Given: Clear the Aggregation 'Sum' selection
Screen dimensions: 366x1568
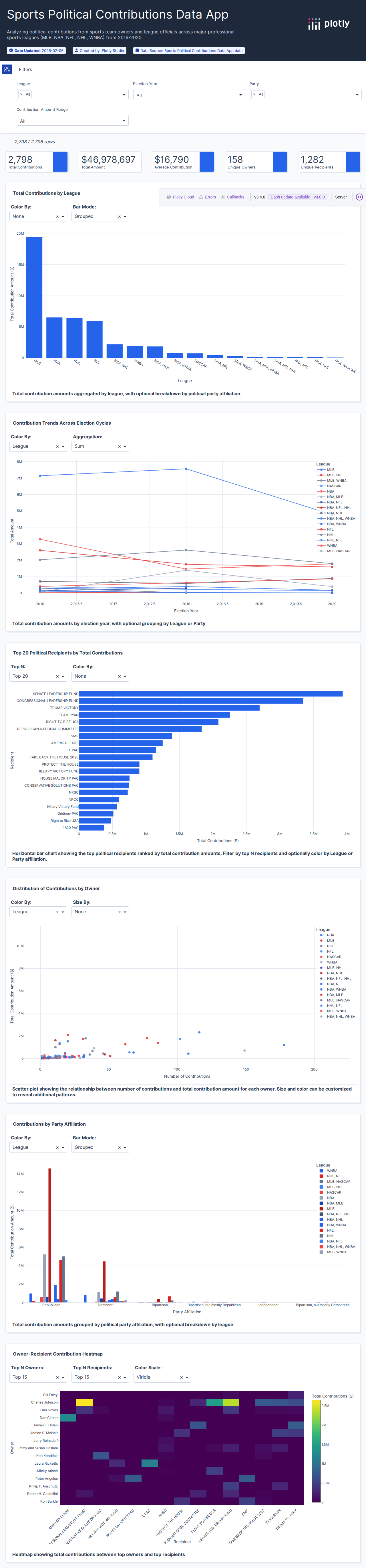Looking at the screenshot, I should [x=119, y=447].
